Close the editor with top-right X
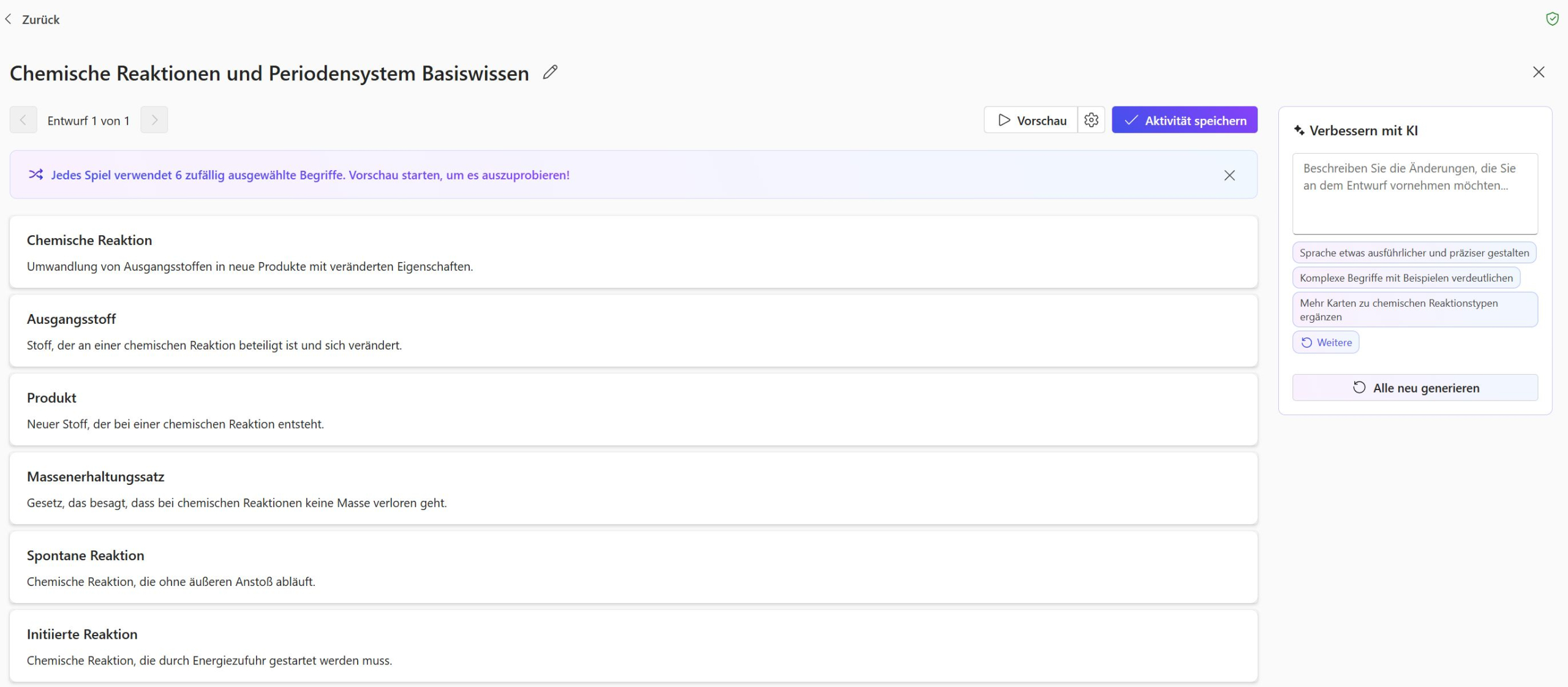 pos(1538,72)
